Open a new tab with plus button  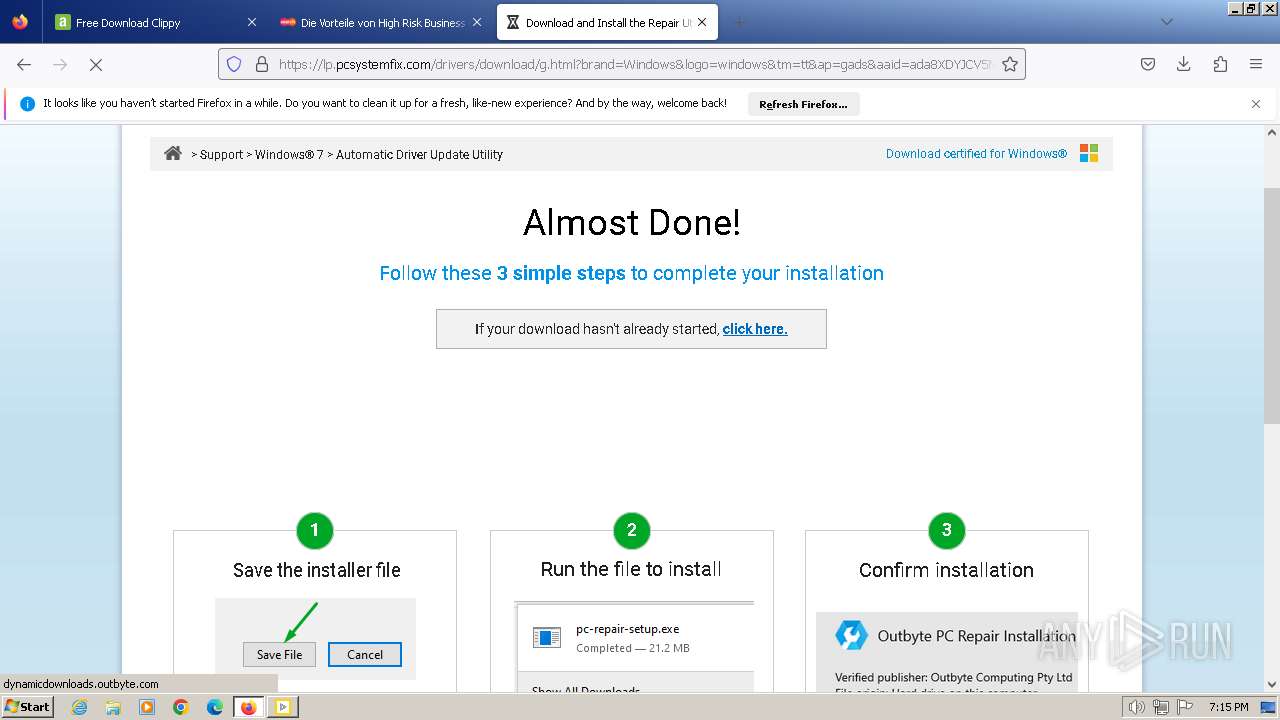pos(739,22)
